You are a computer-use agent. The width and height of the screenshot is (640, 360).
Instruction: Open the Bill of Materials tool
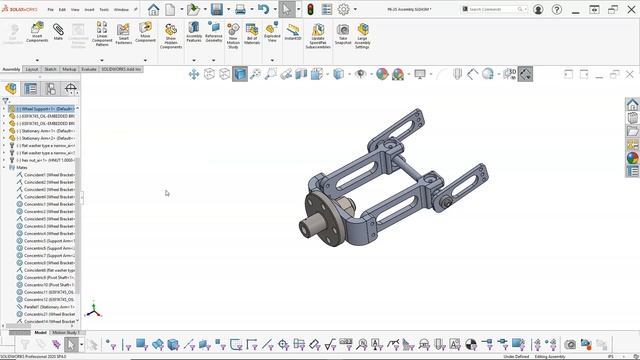tap(252, 34)
